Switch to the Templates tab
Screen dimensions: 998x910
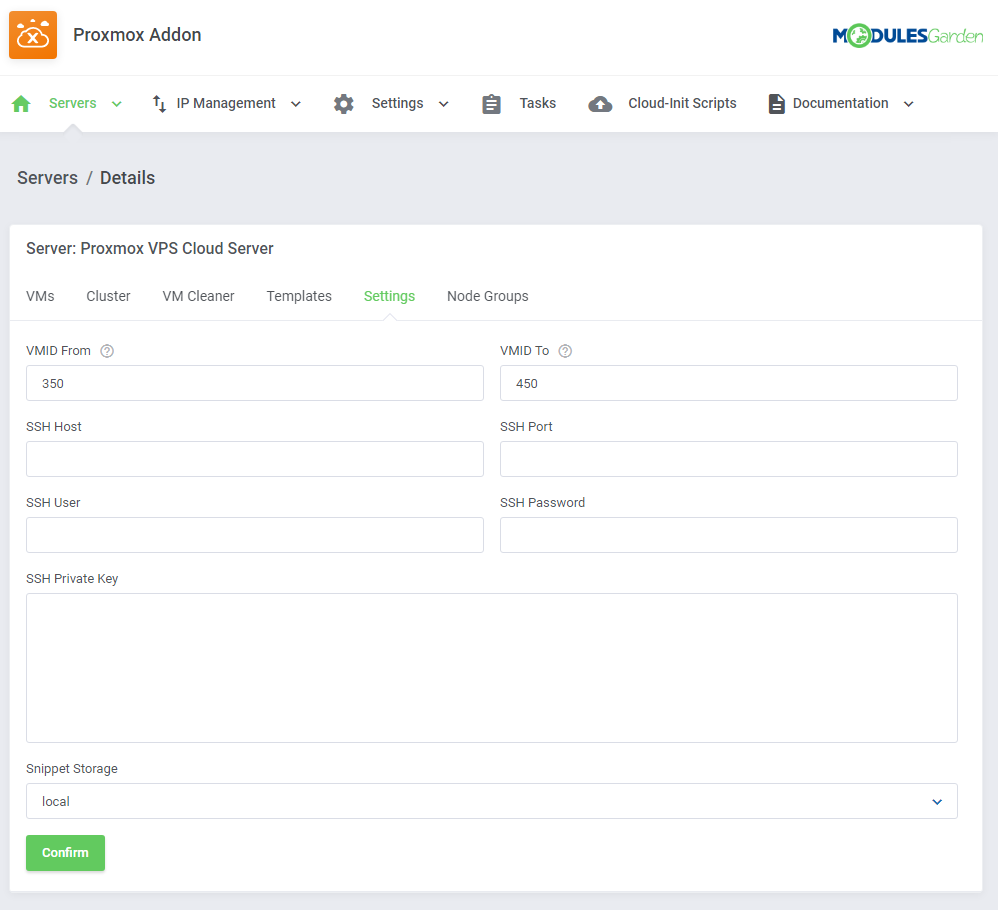click(299, 296)
